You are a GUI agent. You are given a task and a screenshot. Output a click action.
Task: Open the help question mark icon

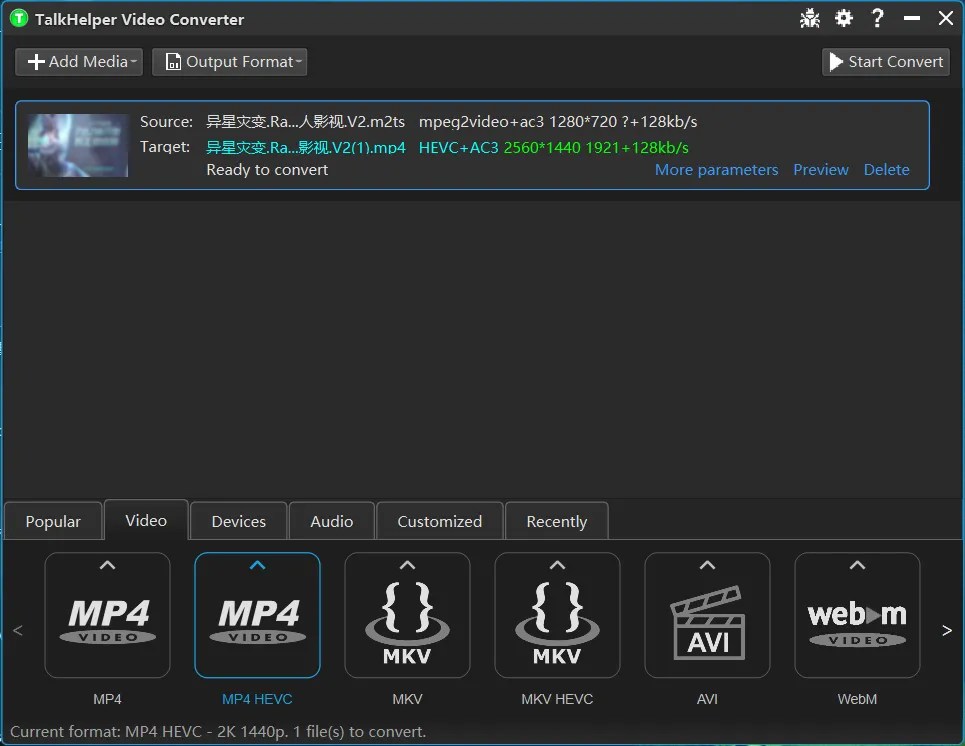click(x=877, y=17)
